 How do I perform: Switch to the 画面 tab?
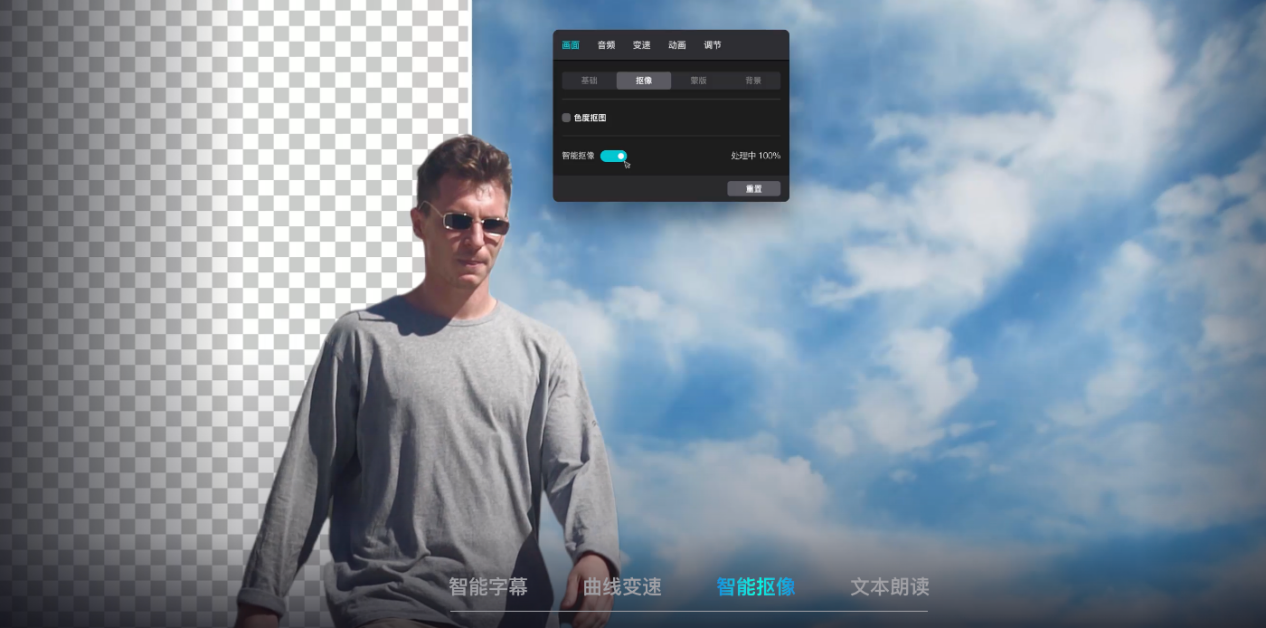point(570,45)
